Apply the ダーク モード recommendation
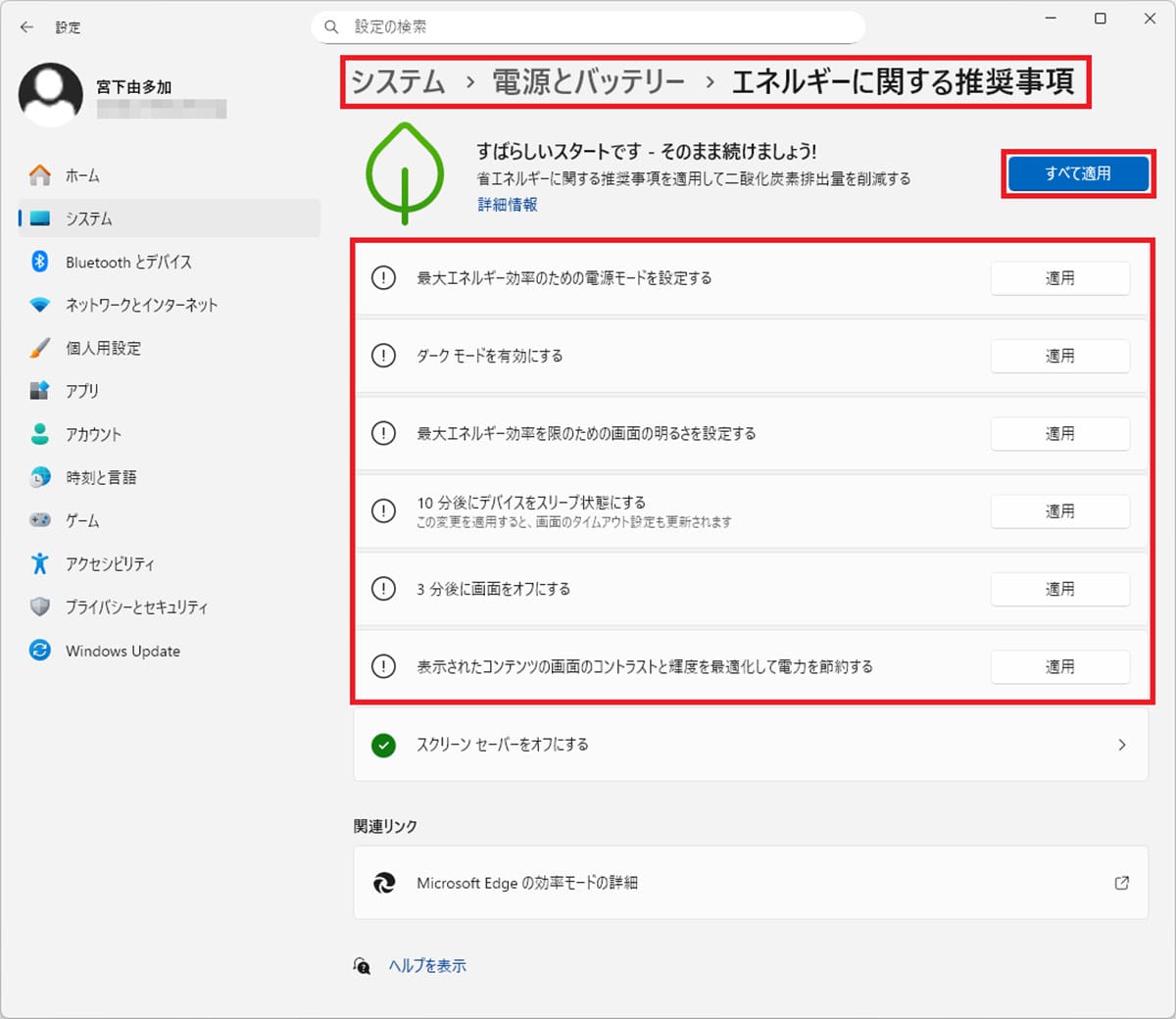 1059,356
